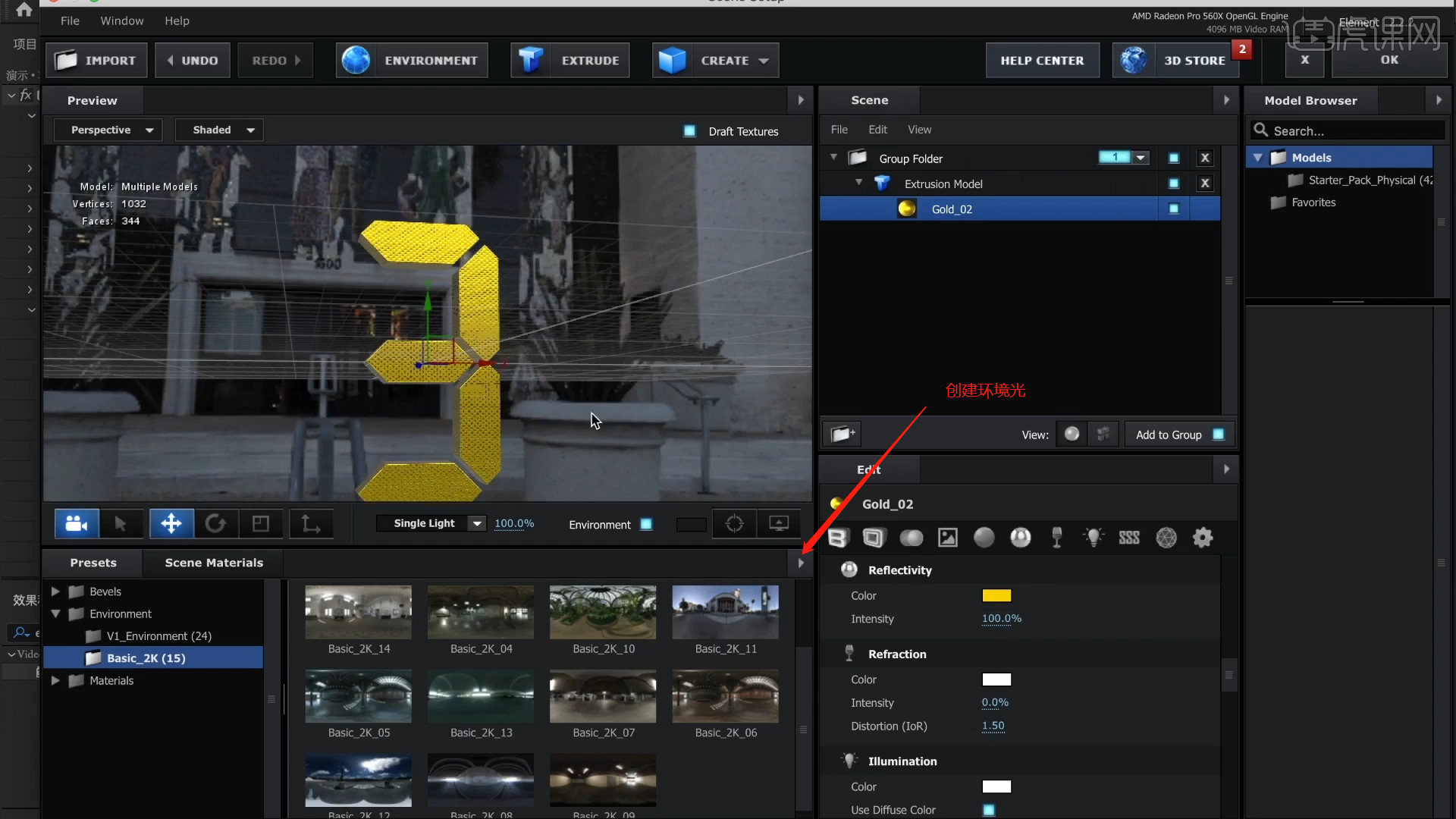Open the bevel cube material icon

click(874, 538)
